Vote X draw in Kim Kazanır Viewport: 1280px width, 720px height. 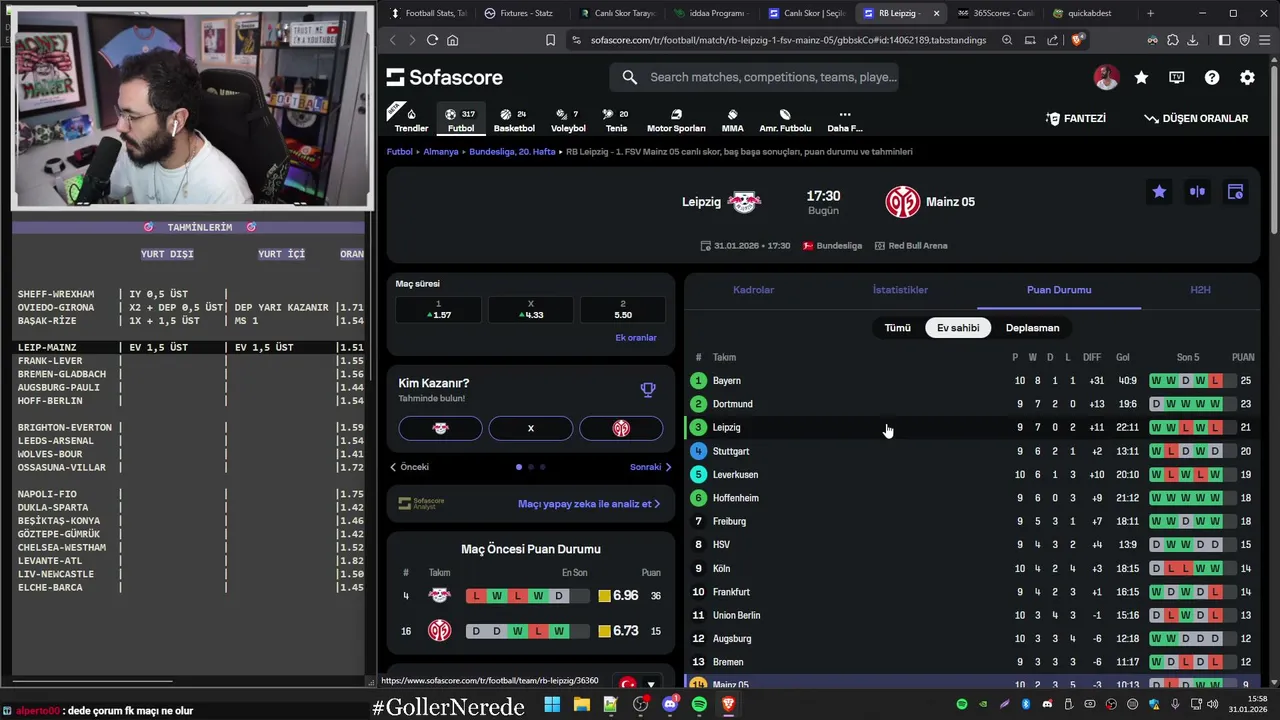click(530, 428)
